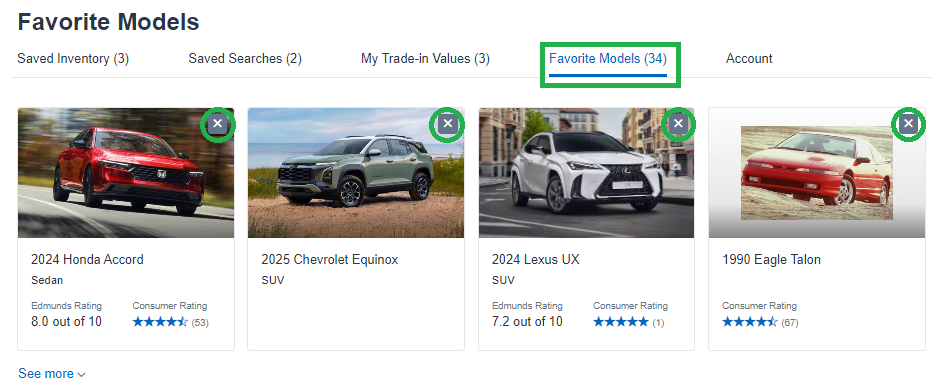Open the red Eagle Talon photo
This screenshot has width=946, height=387.
[x=817, y=173]
